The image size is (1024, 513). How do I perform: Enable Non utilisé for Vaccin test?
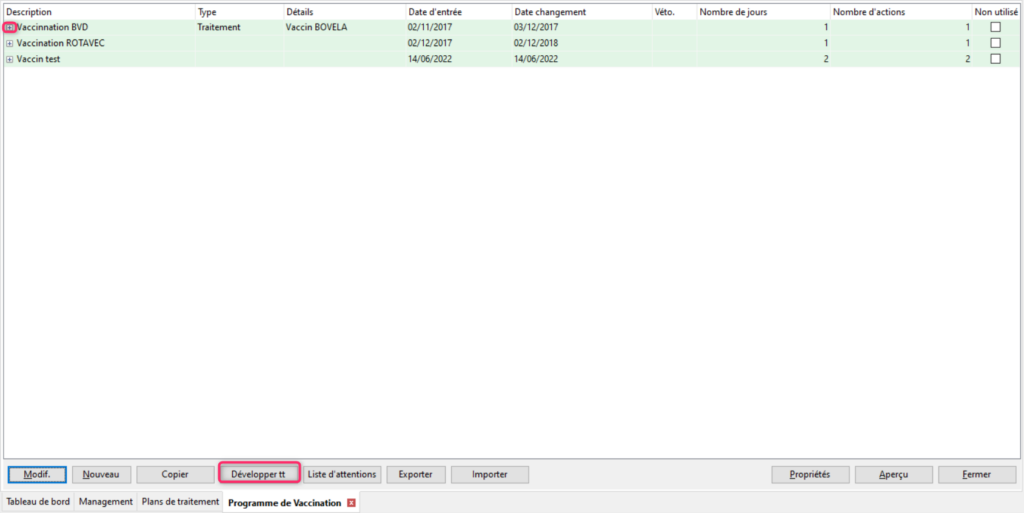click(x=995, y=60)
